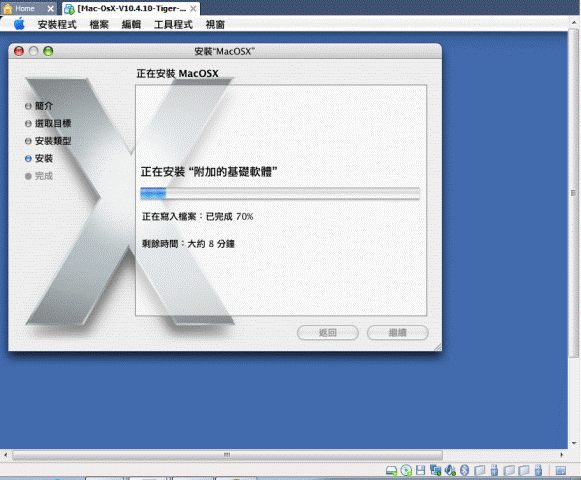Open the CD/DVD drive status icon

(406, 470)
